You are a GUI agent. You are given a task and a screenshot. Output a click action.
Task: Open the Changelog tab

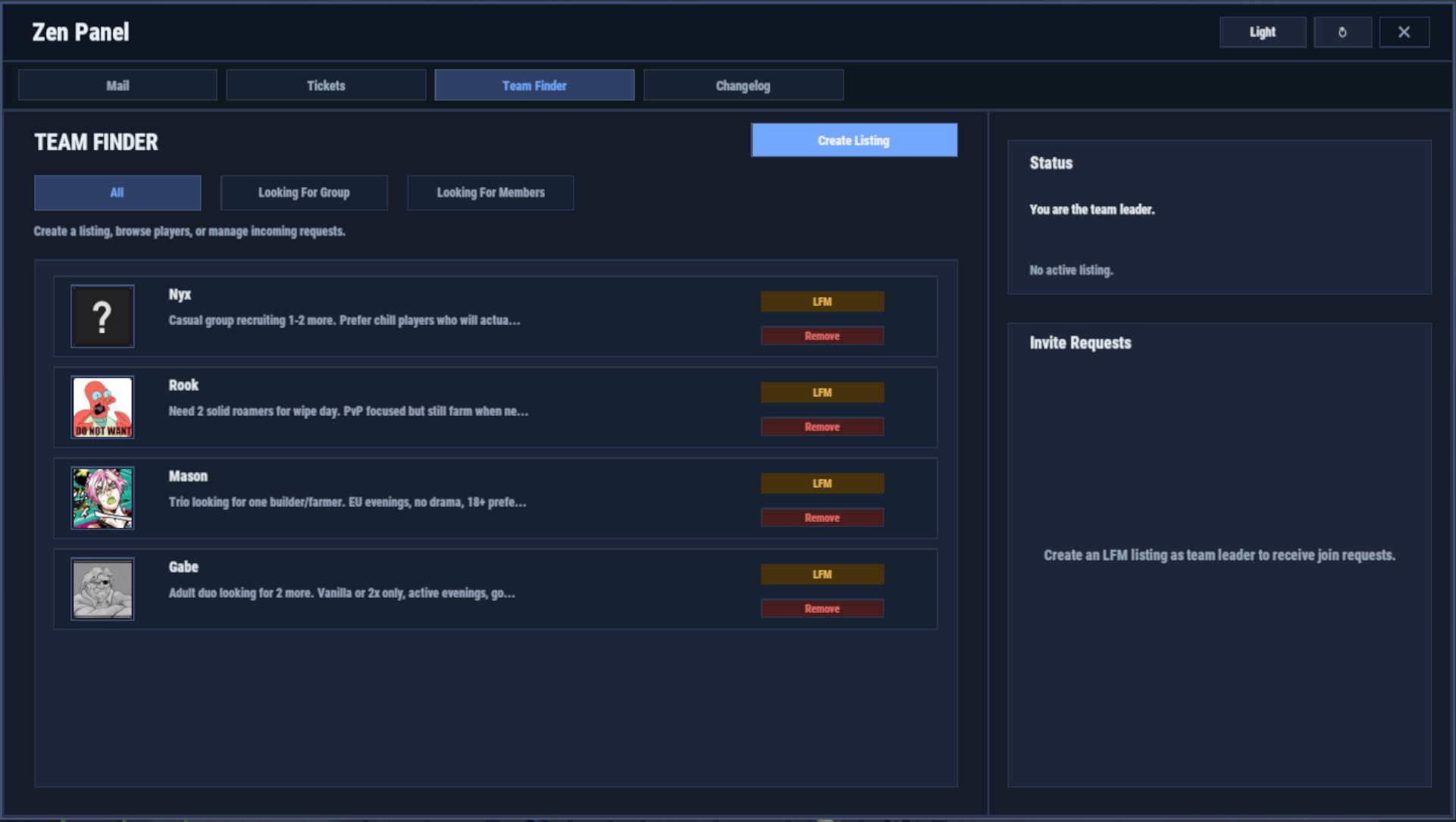743,86
